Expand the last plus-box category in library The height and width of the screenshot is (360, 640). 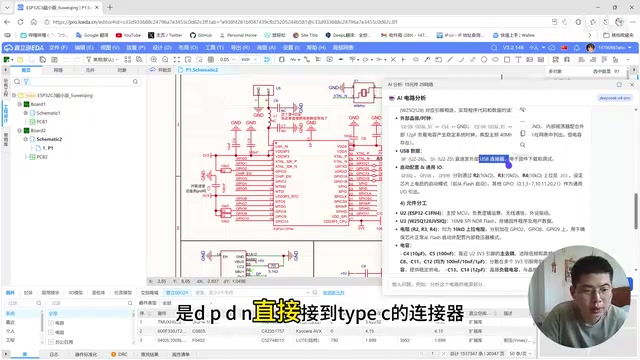pyautogui.click(x=51, y=342)
